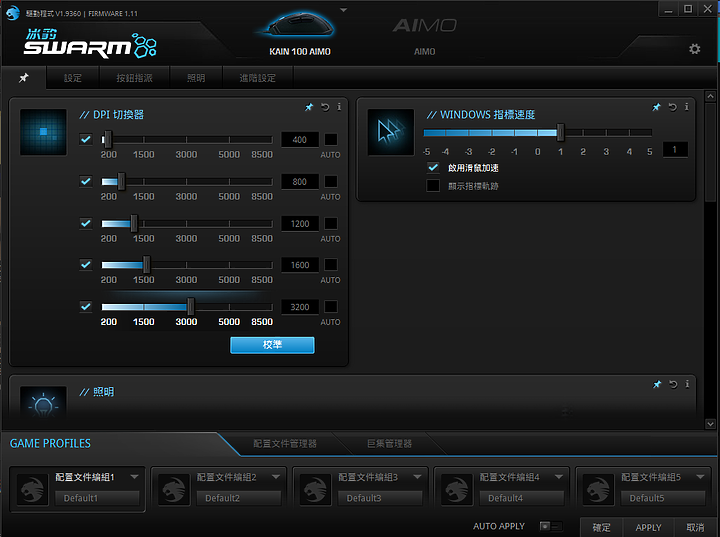
Task: Click the DPI switcher grid thumbnail
Action: click(43, 132)
